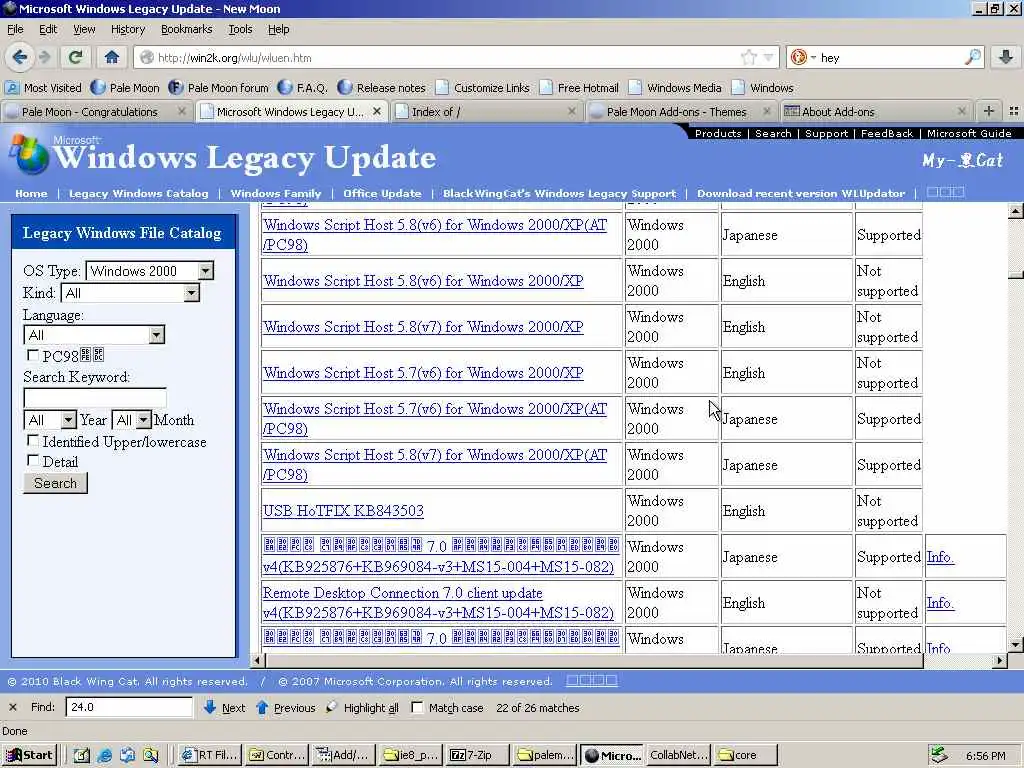Open Windows Script Host 5.7(v6) for Windows 2000/XP link
This screenshot has height=768, width=1024.
point(423,373)
